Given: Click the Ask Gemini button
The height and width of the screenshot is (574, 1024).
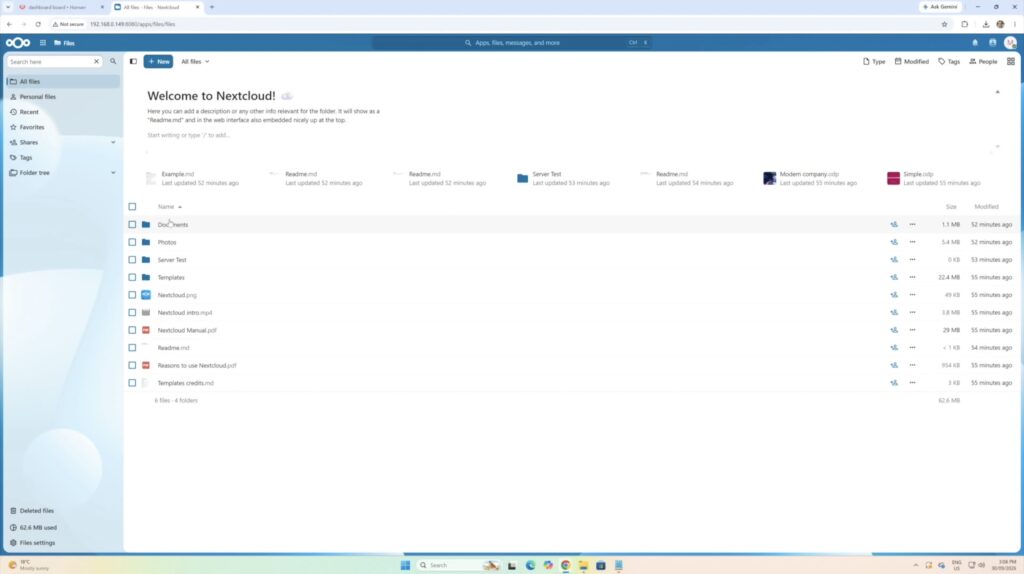Looking at the screenshot, I should (940, 7).
